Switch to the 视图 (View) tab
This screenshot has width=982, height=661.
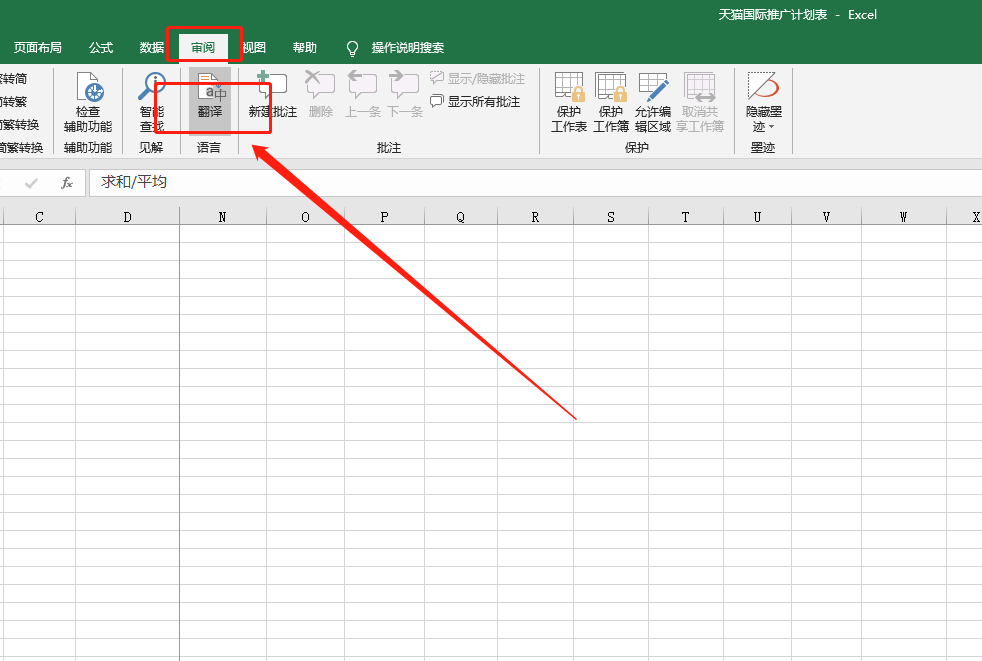(254, 48)
